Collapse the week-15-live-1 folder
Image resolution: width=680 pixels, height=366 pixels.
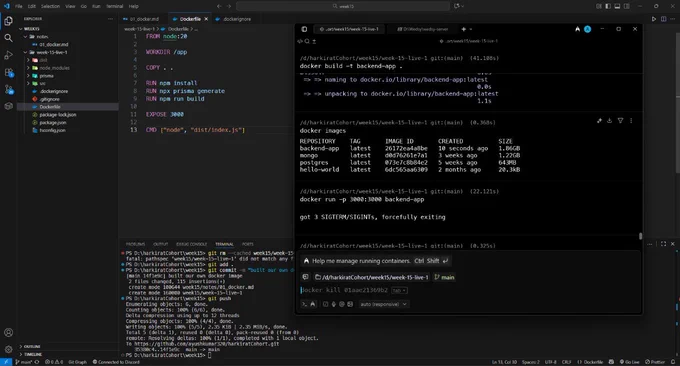click(x=52, y=52)
